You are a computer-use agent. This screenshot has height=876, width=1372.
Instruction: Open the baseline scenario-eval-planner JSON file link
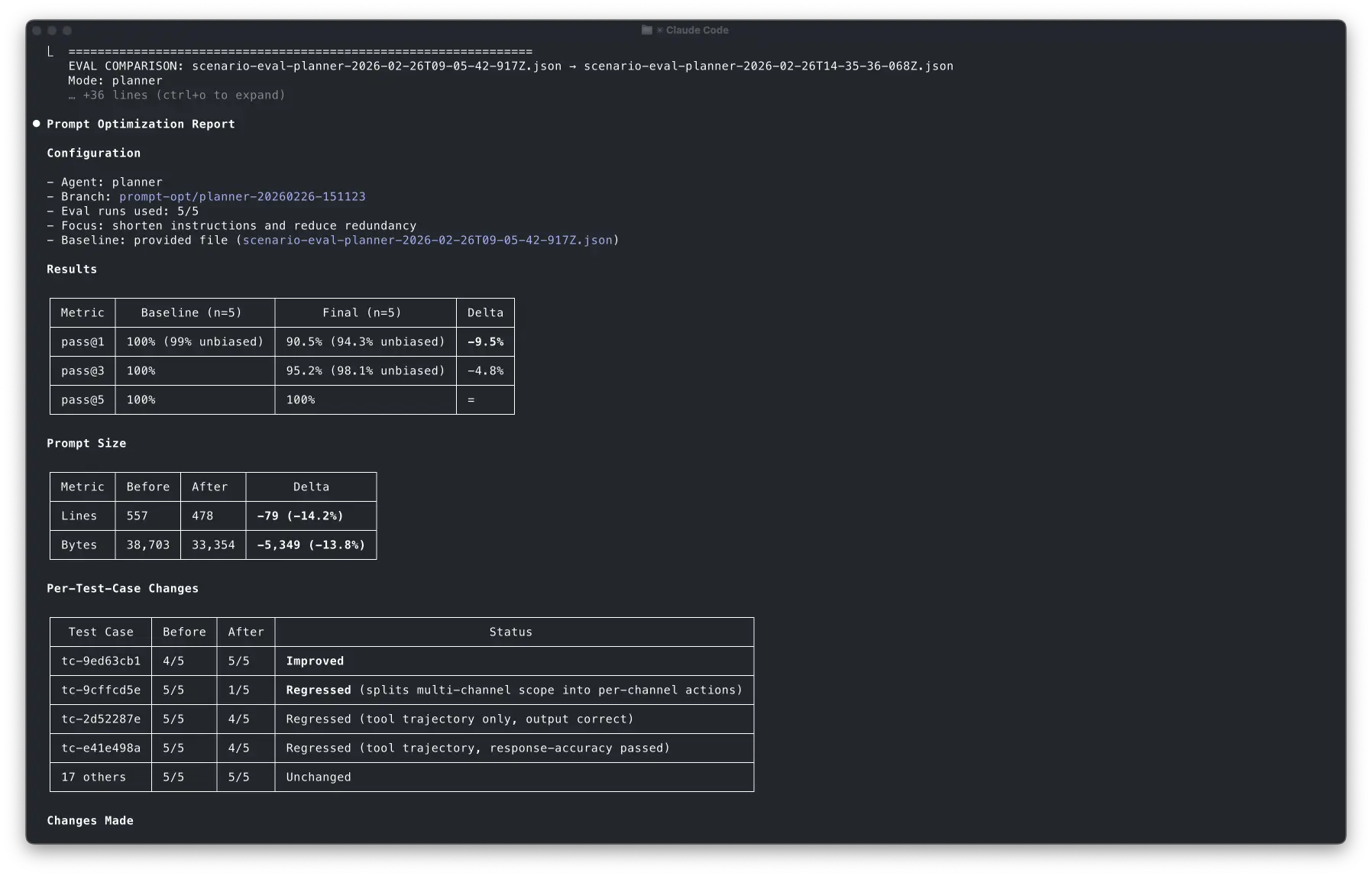pos(427,241)
